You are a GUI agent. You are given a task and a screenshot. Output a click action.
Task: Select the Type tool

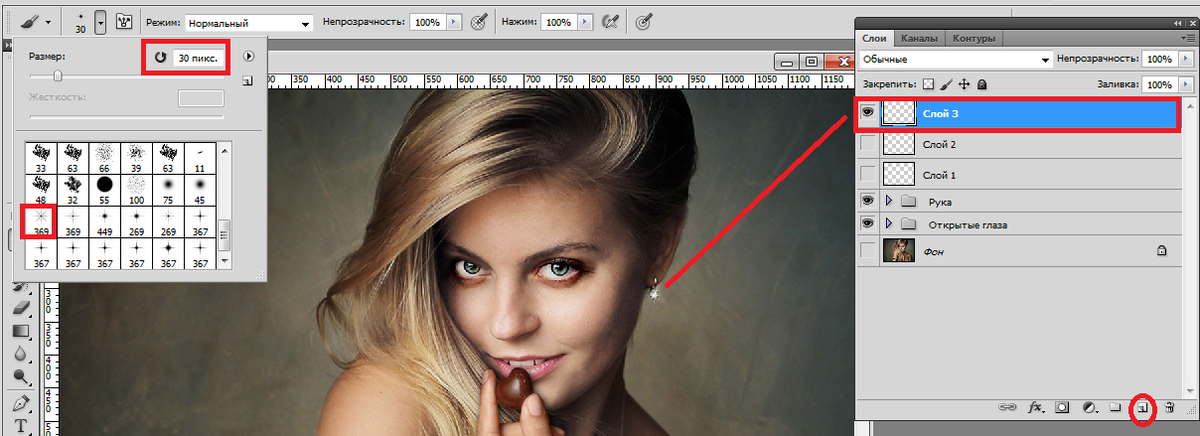[x=21, y=427]
